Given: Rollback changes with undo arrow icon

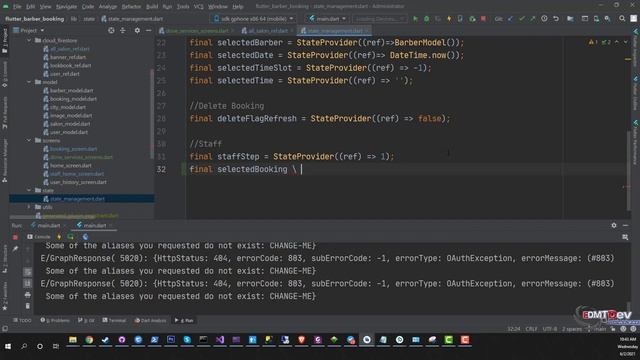Looking at the screenshot, I should [556, 19].
